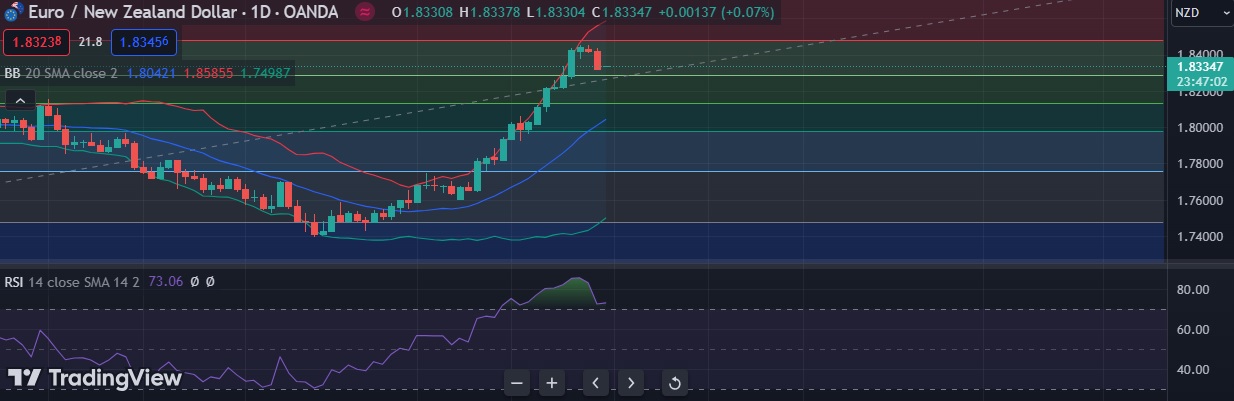Viewport: 1234px width, 401px height.
Task: Click the 80.00 RSI axis label
Action: click(1193, 290)
